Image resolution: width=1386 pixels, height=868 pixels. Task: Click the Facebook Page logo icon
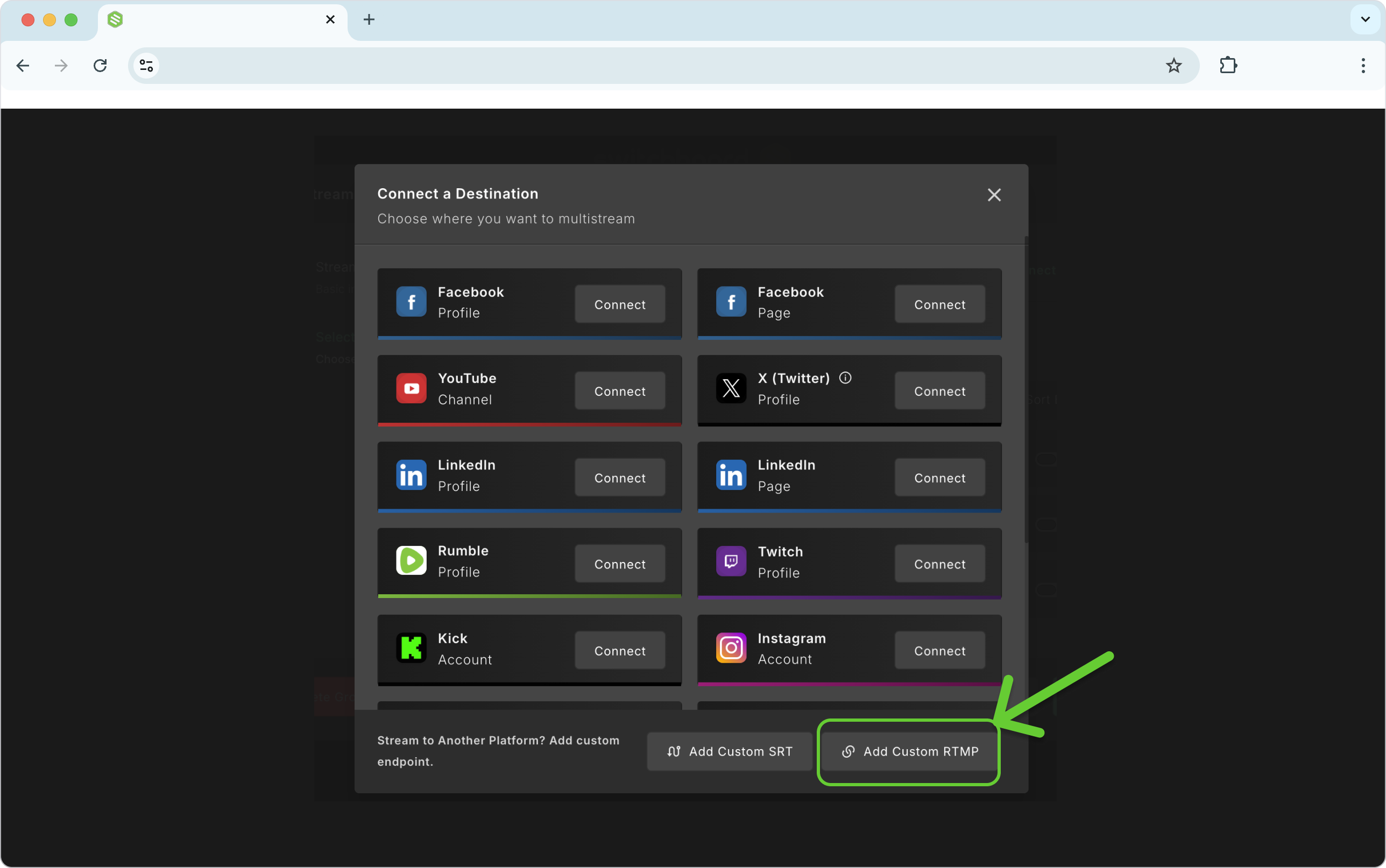[x=731, y=302]
